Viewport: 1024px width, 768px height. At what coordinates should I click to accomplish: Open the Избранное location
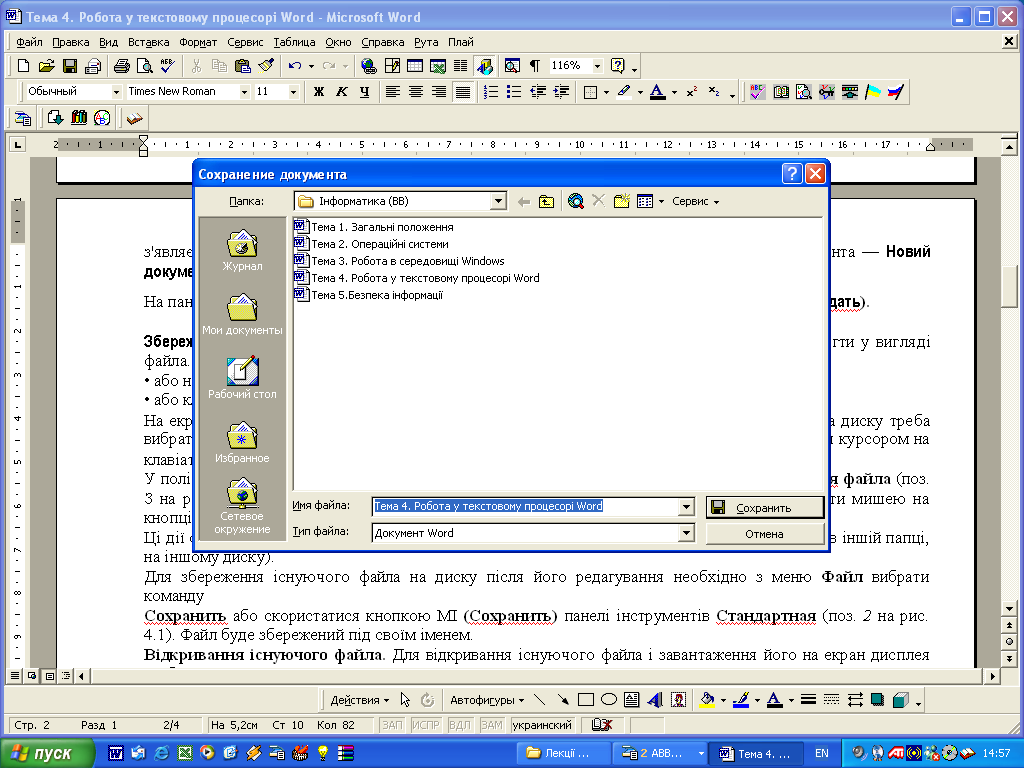pyautogui.click(x=242, y=442)
